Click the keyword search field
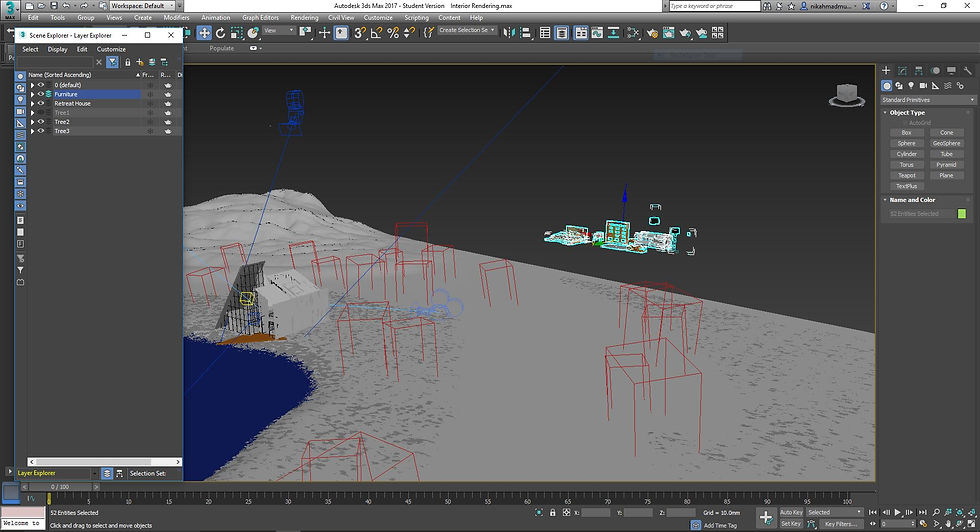The image size is (980, 532). coord(714,6)
